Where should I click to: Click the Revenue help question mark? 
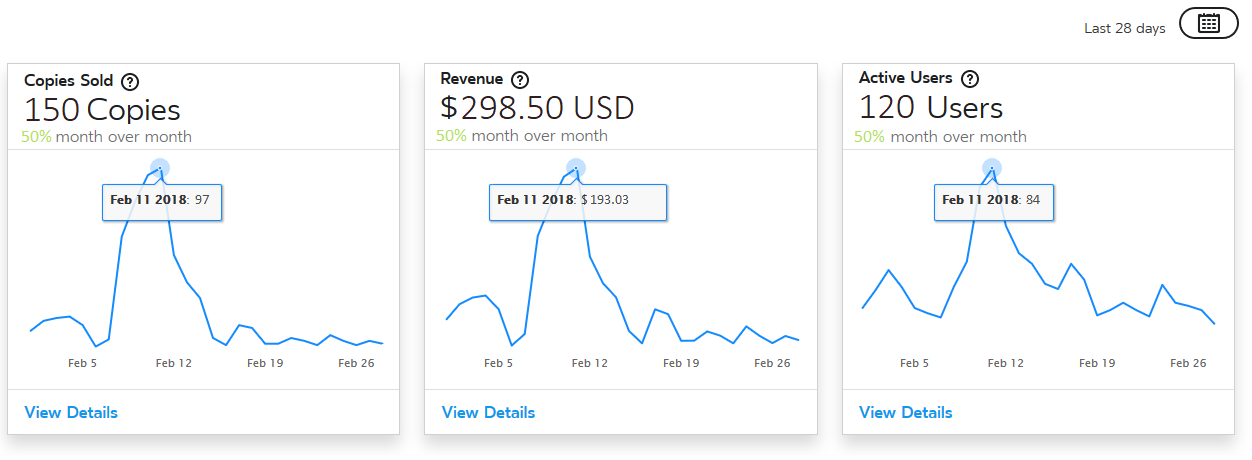[x=519, y=80]
